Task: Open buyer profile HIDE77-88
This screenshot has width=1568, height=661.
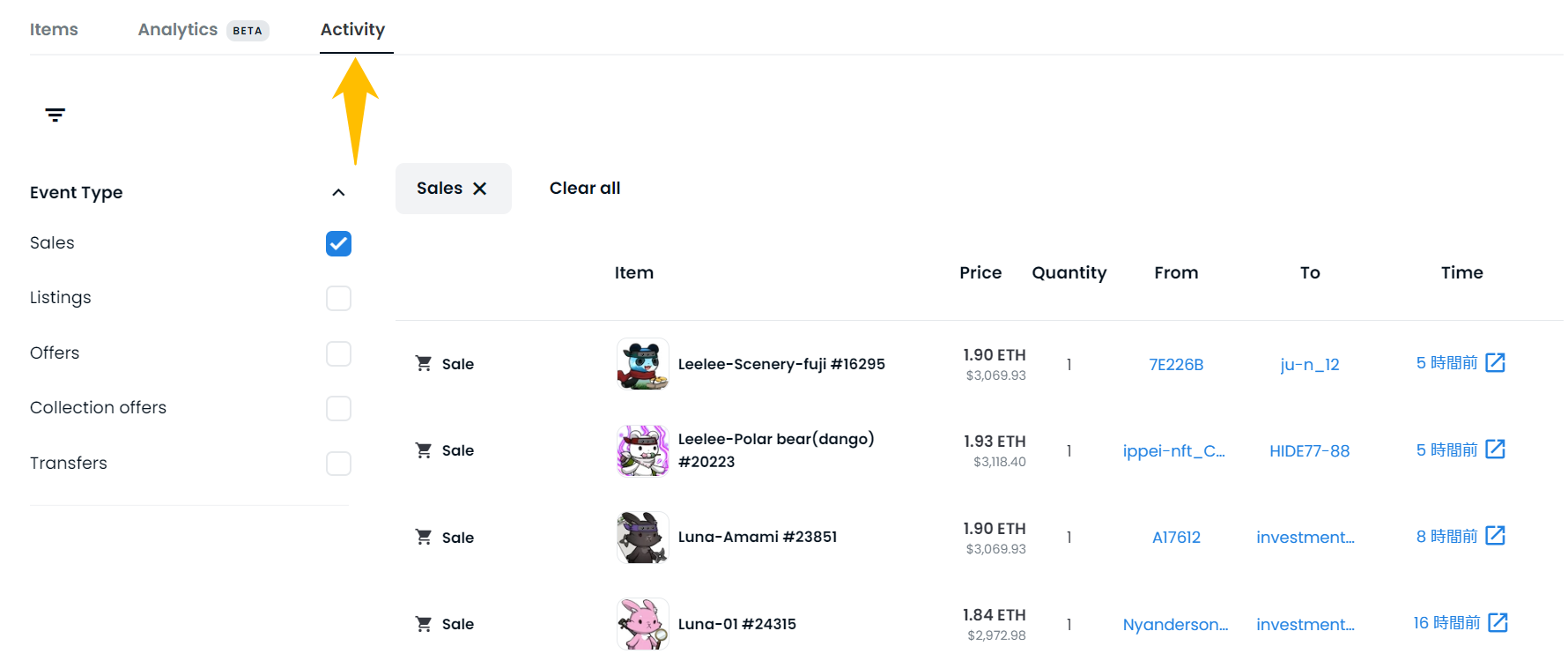Action: pyautogui.click(x=1310, y=450)
